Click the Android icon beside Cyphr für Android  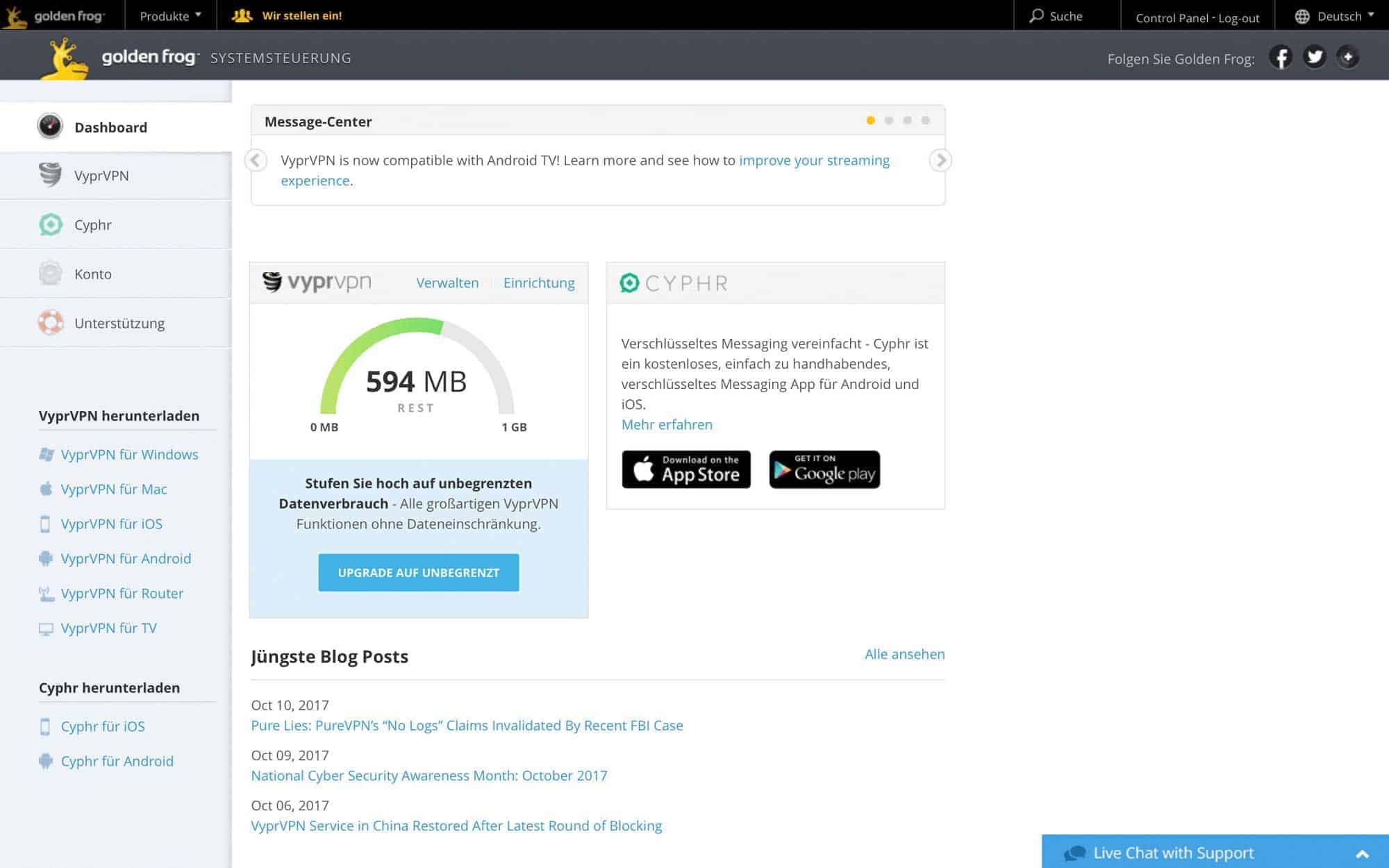(46, 761)
